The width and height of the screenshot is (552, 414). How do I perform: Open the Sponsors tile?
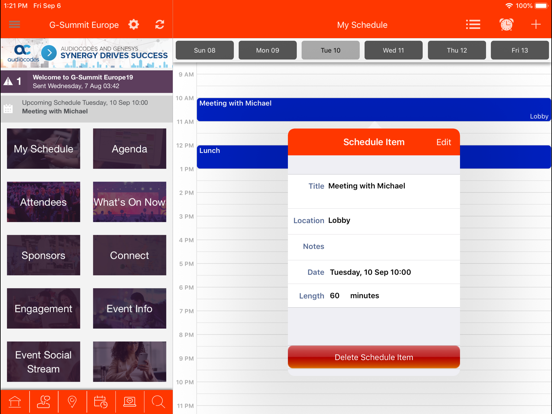coord(43,255)
